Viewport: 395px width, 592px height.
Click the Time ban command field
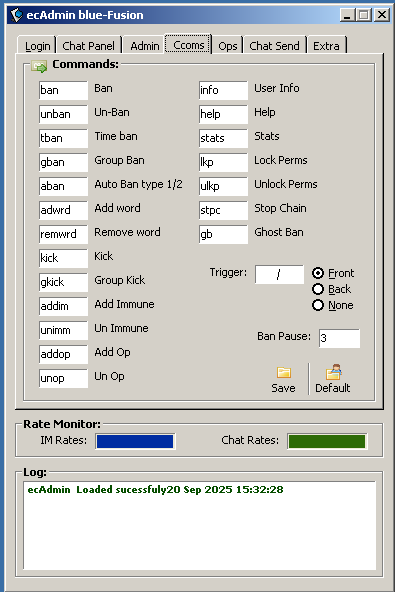[63, 138]
